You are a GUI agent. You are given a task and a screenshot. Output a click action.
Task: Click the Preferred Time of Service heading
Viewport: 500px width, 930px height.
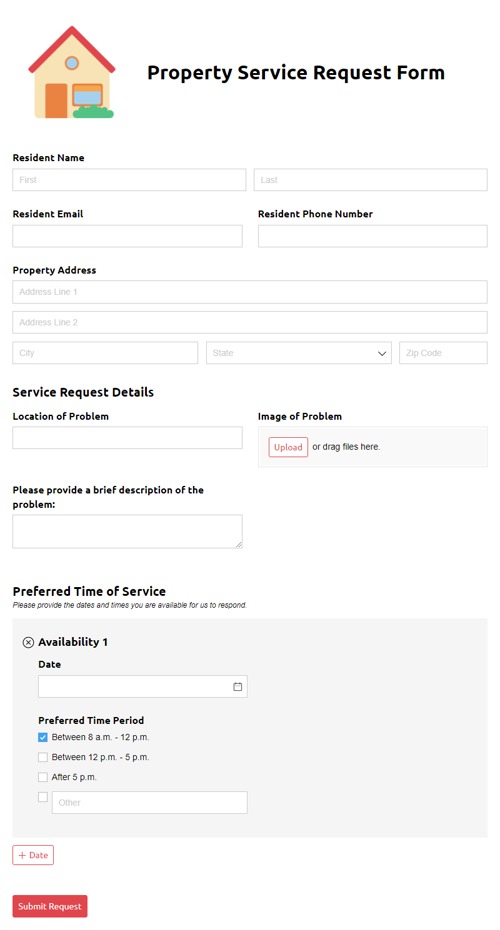pos(89,591)
